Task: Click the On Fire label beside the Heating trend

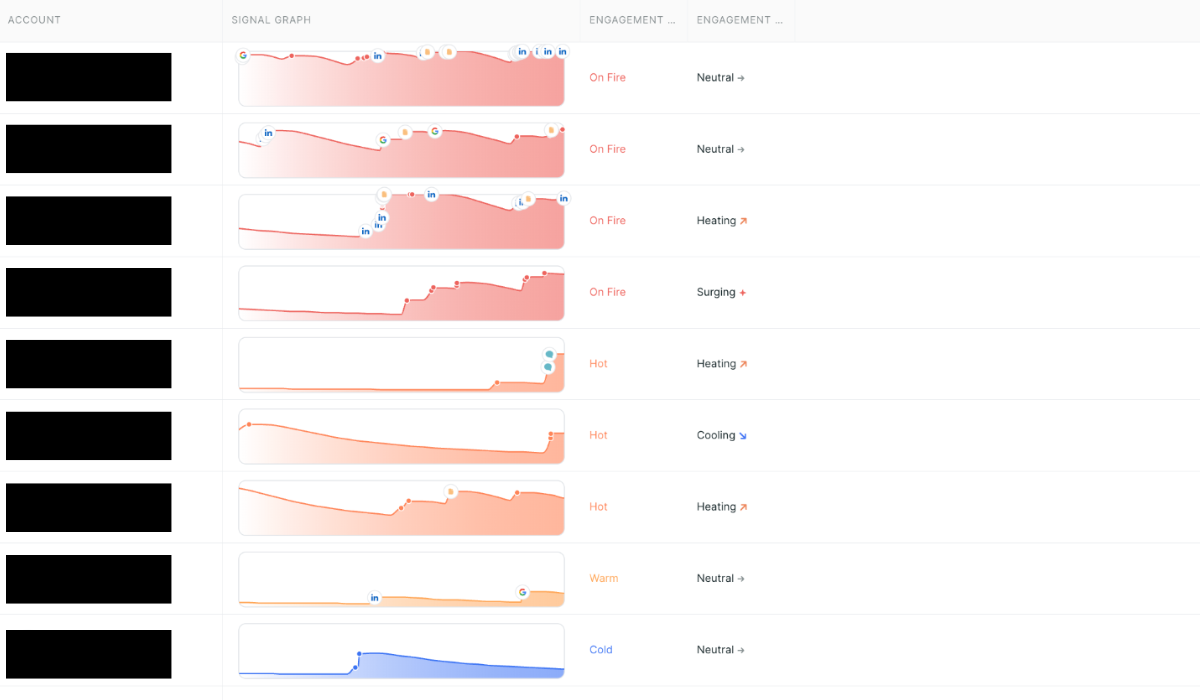Action: 607,220
